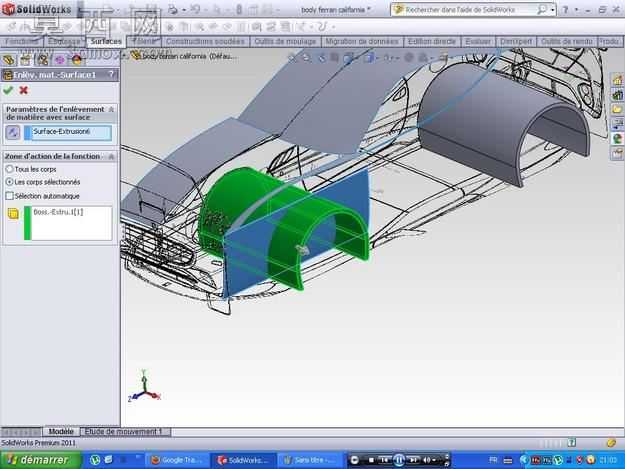The height and width of the screenshot is (469, 625).
Task: Open the ConfigurationManager tab icon
Action: coord(42,60)
